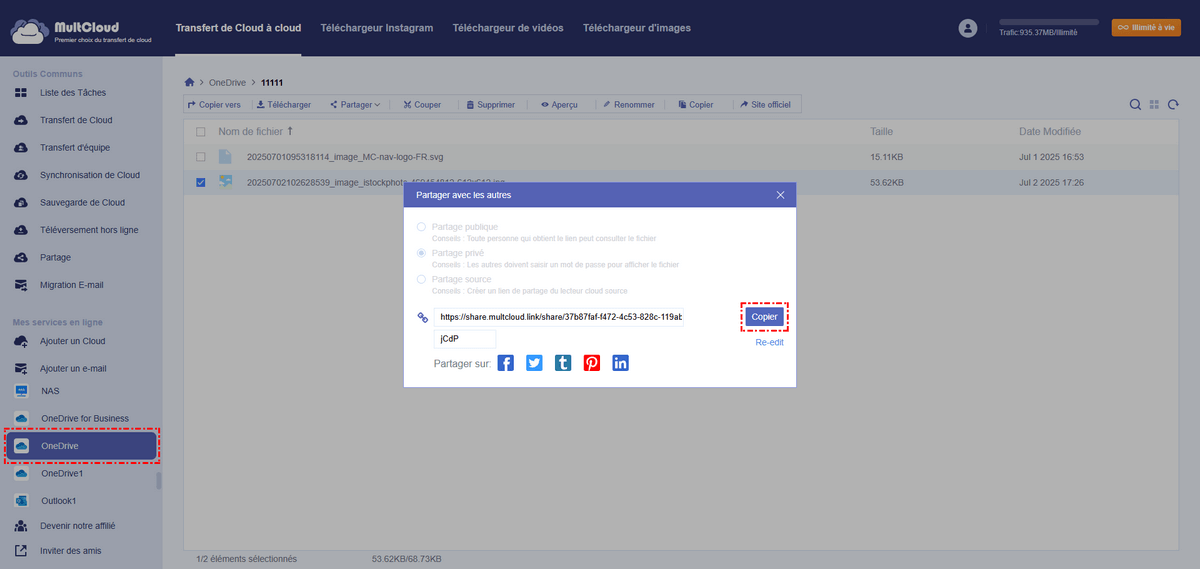Switch to Téléchargeur de vidéos tab
Screen dimensions: 1200x569
coord(507,28)
